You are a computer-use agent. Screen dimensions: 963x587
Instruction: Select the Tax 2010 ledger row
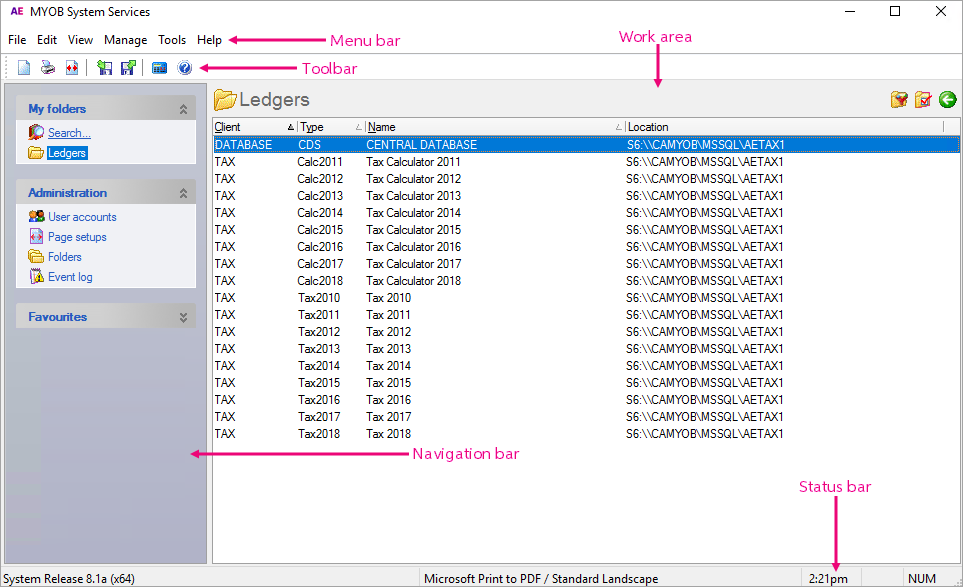[x=587, y=298]
